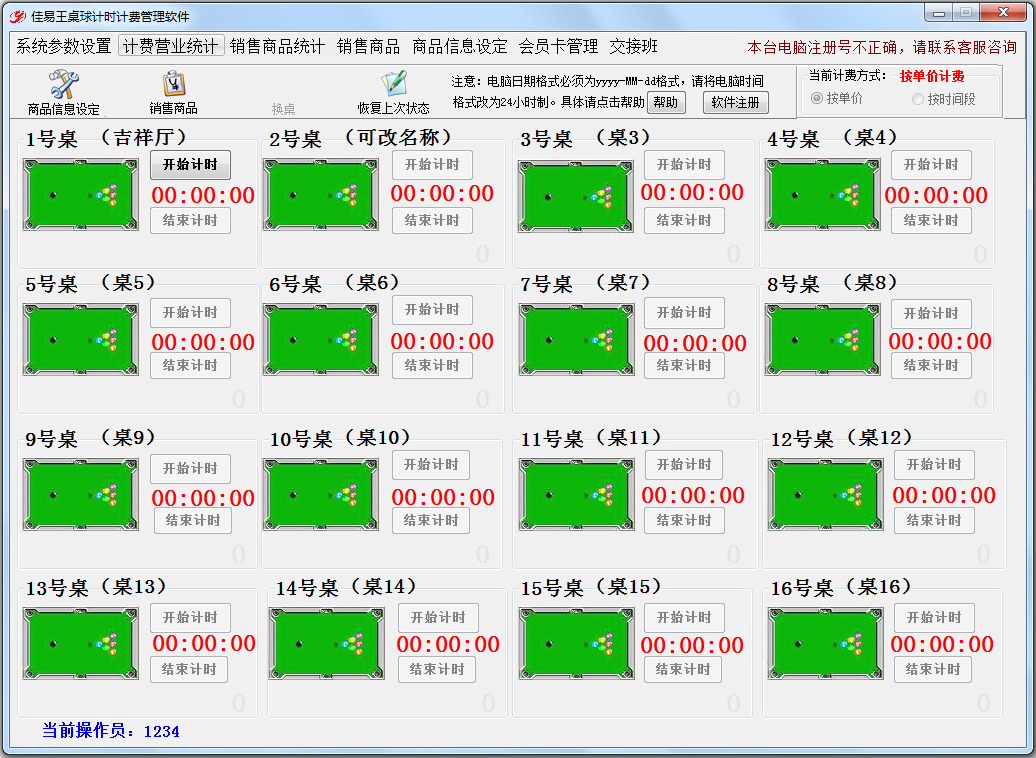Click 开始计时 for 4号桌
This screenshot has width=1036, height=758.
[931, 165]
